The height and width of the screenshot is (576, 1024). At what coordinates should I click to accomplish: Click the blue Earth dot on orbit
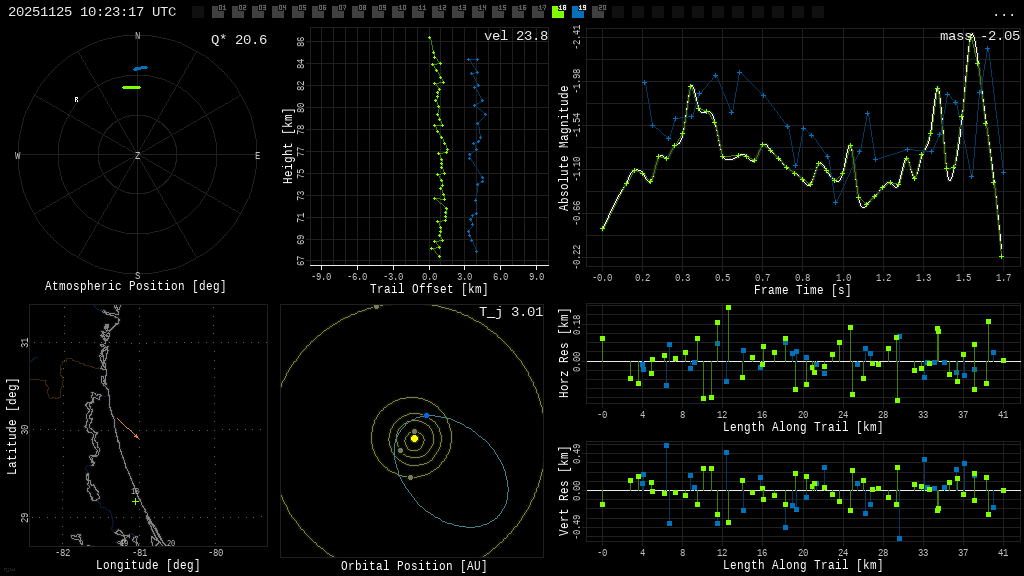426,415
